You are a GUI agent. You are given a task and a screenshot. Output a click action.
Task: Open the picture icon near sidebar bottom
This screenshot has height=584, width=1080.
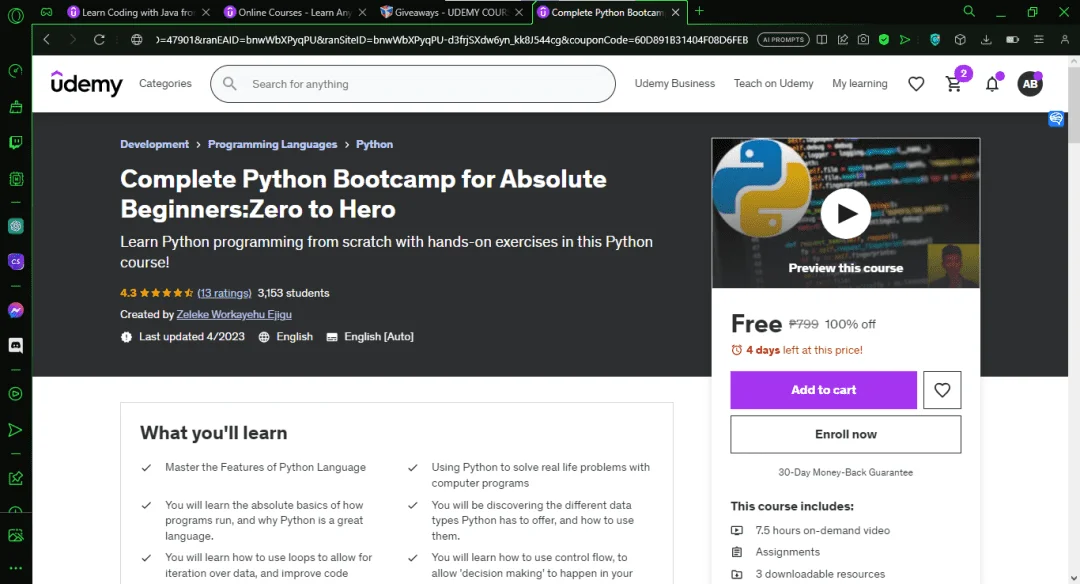pyautogui.click(x=15, y=535)
